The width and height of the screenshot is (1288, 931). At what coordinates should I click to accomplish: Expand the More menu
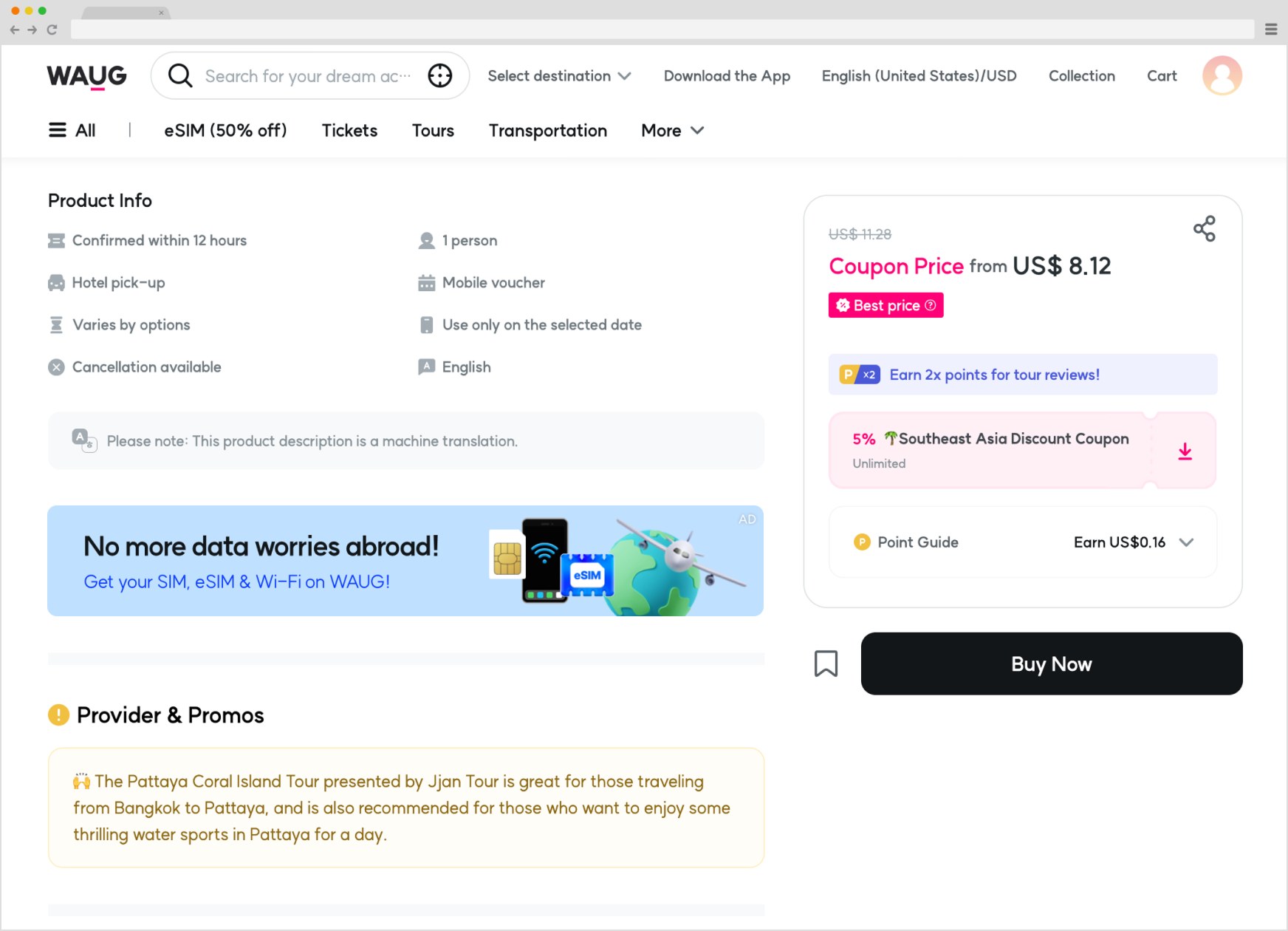[x=673, y=131]
